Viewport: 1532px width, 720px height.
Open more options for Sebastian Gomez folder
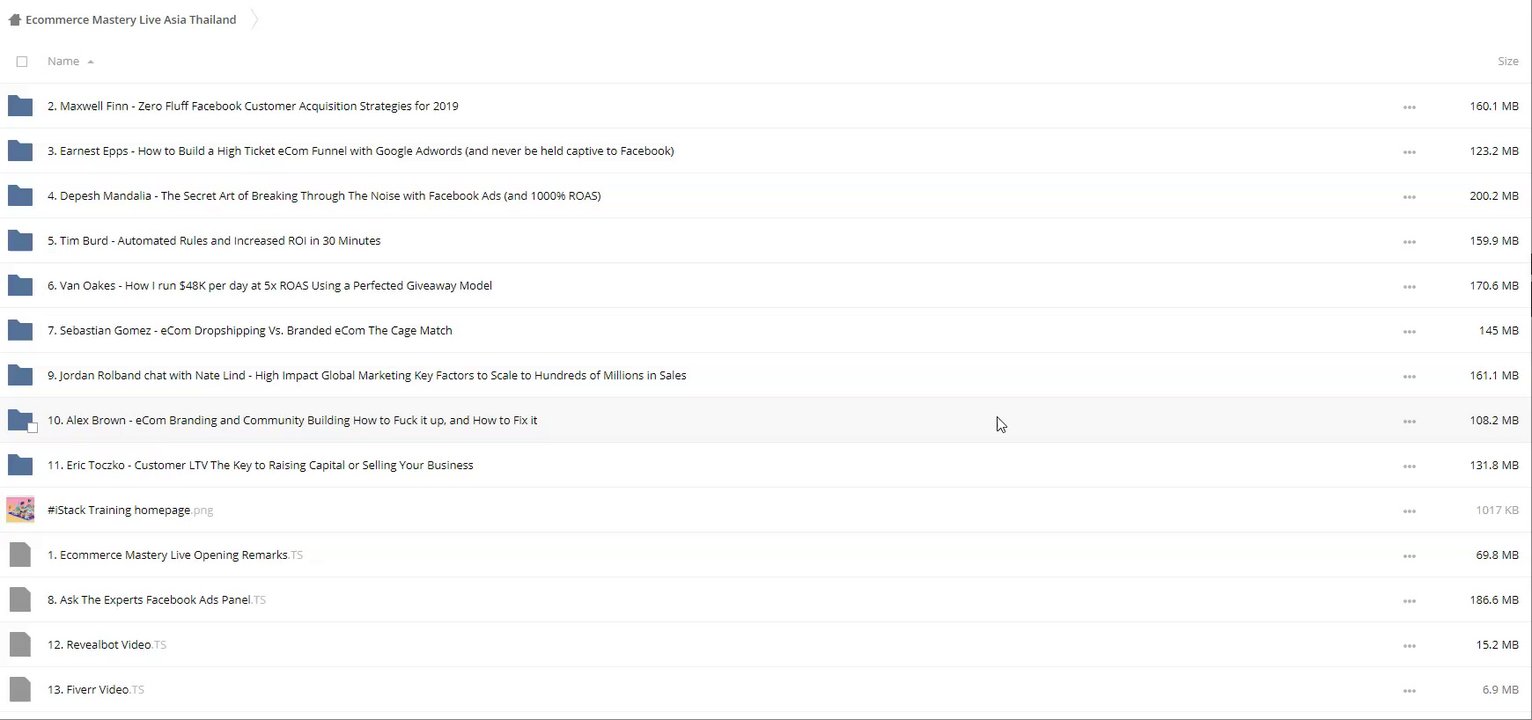point(1409,332)
